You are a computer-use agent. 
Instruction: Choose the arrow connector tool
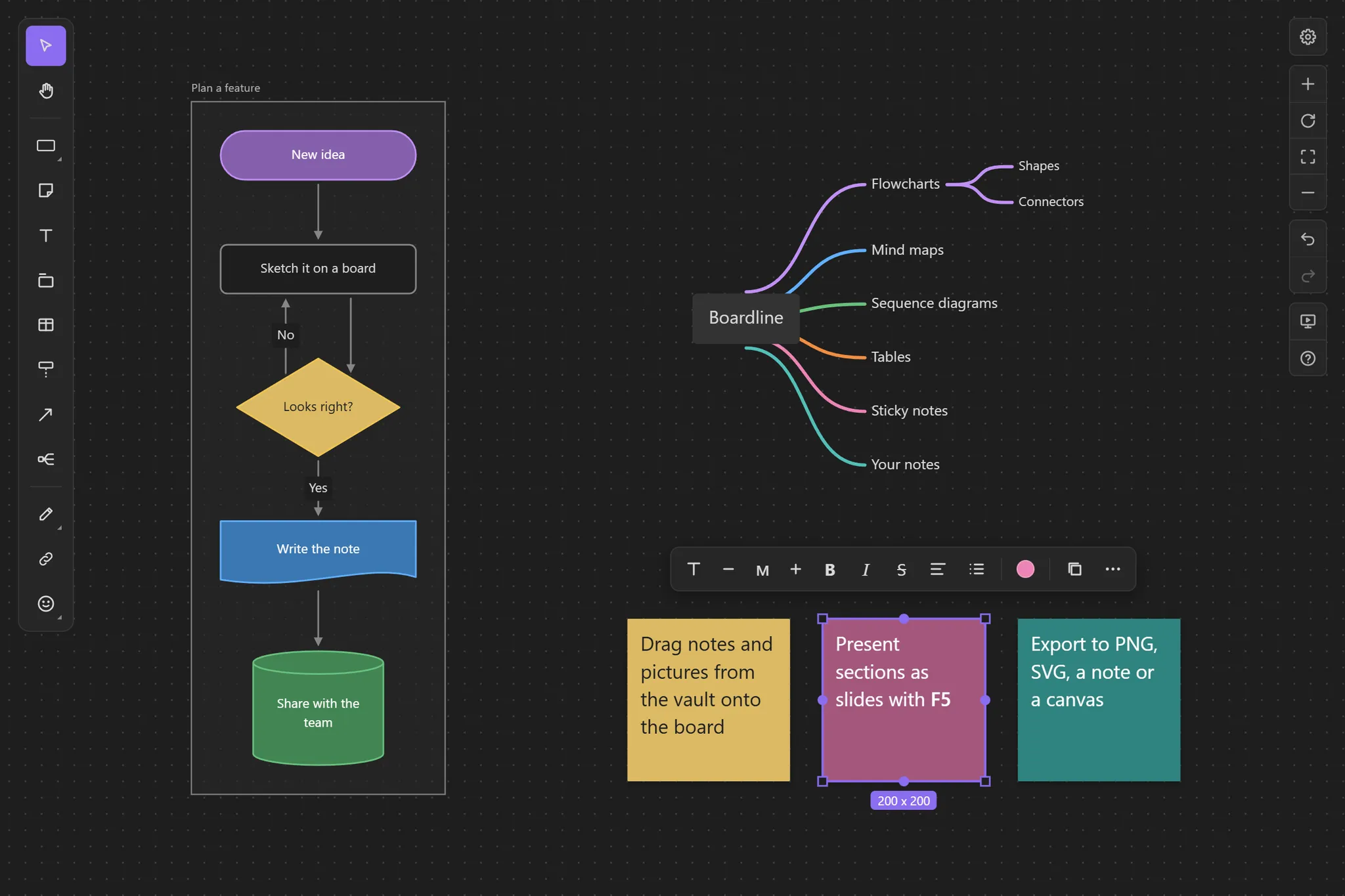point(45,414)
